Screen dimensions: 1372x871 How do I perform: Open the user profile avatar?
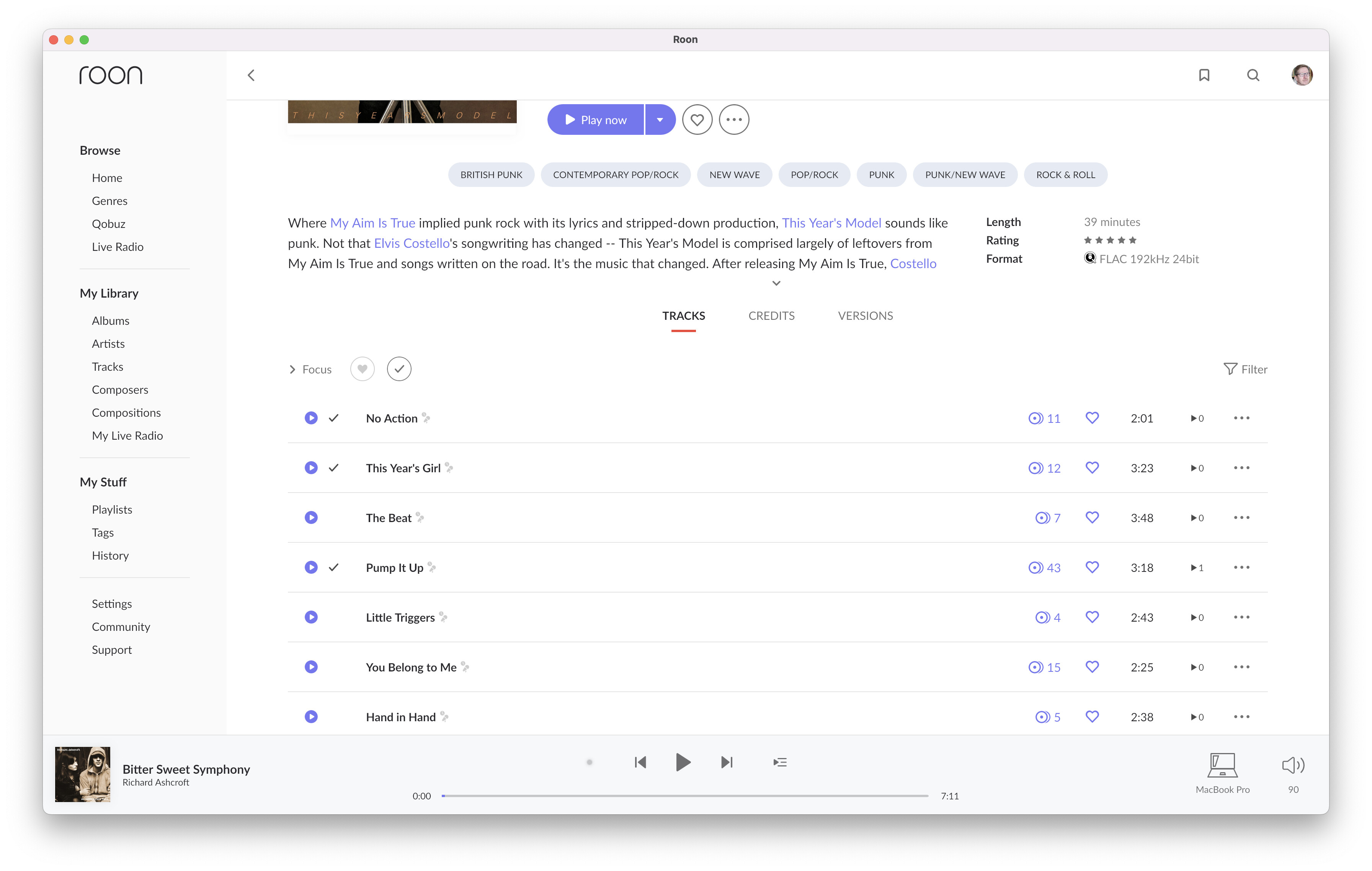[1302, 75]
